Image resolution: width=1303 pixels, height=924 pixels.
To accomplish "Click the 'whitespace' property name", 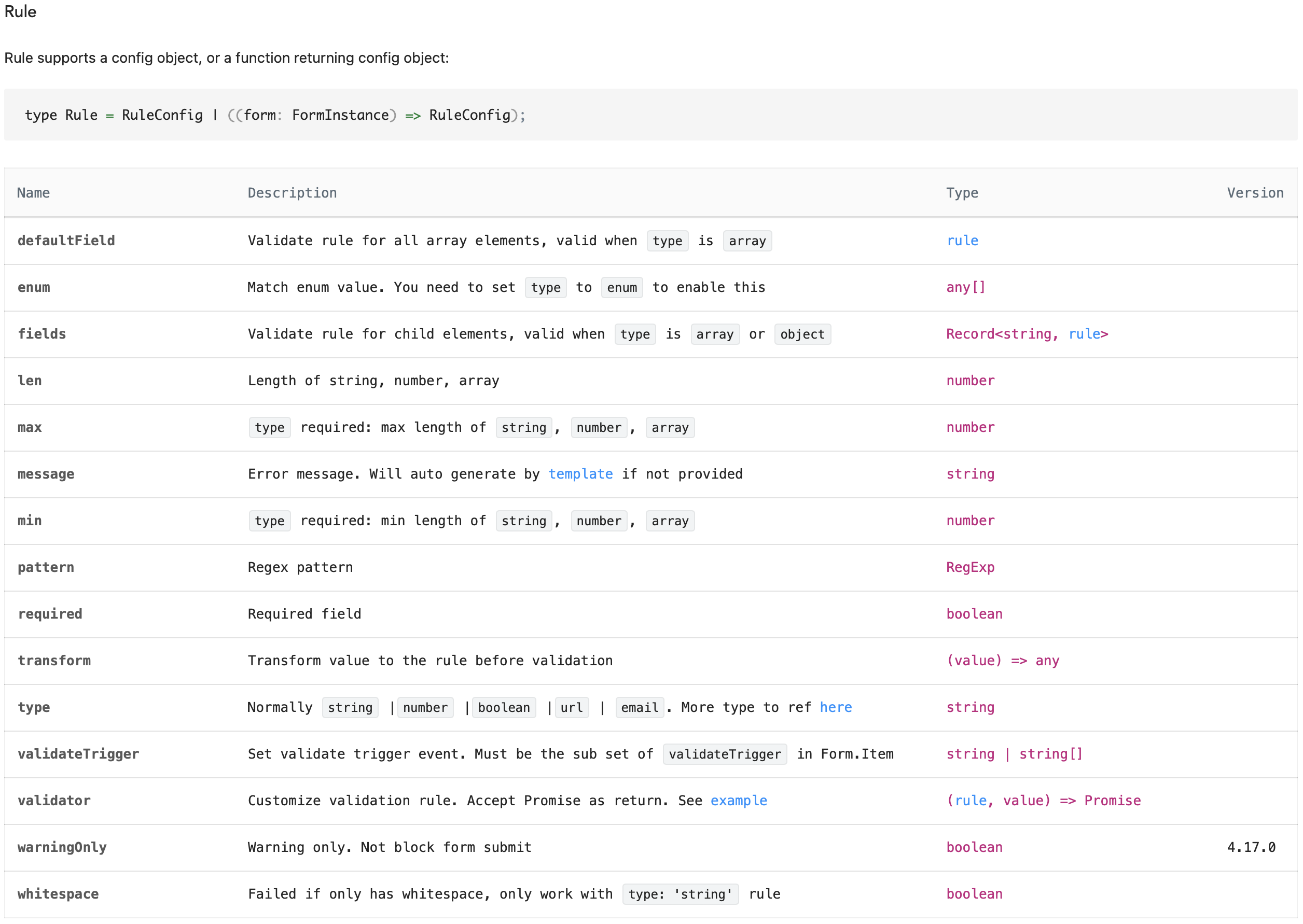I will pos(58,894).
